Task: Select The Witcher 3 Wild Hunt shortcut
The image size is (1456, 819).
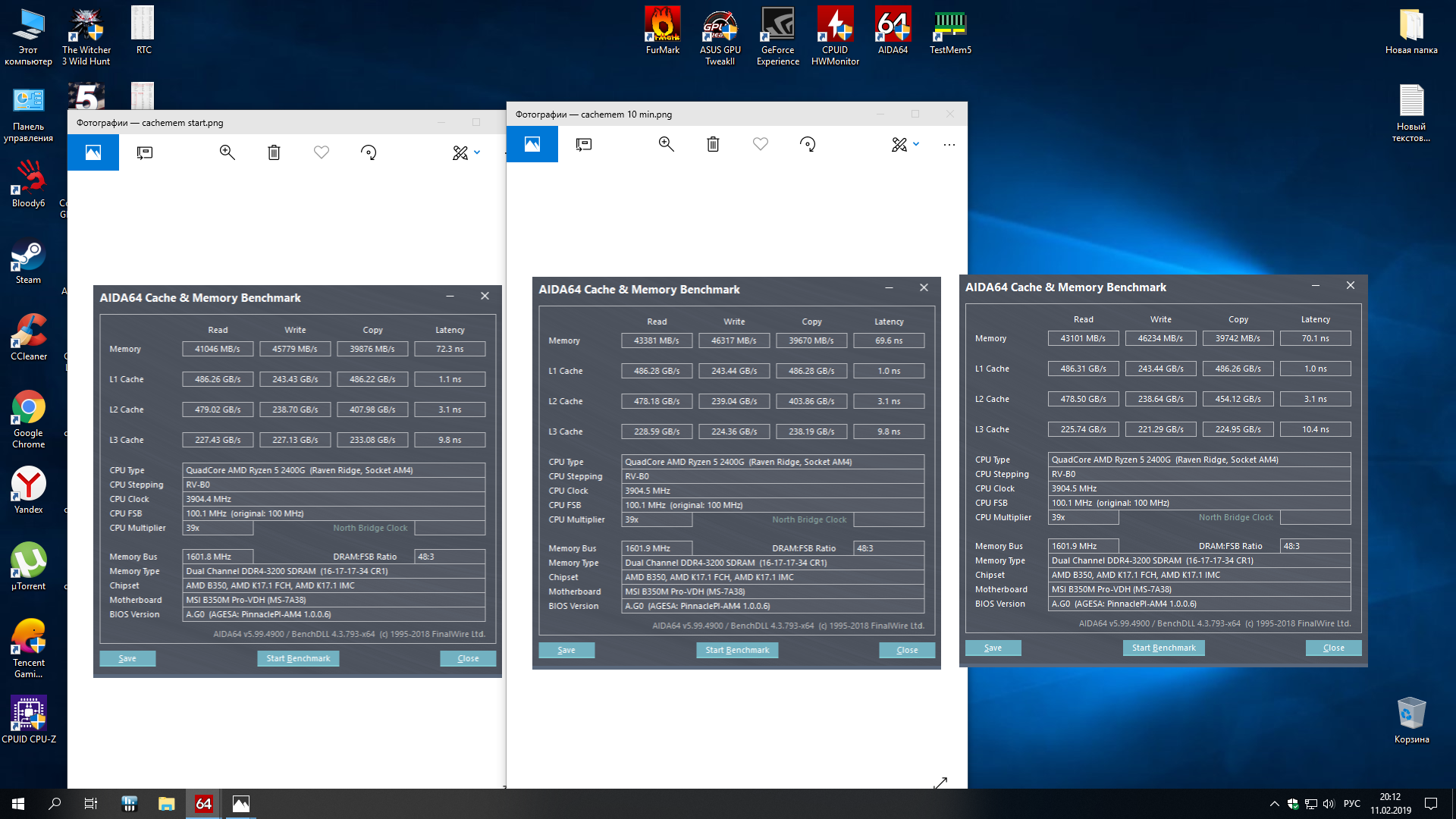Action: tap(86, 36)
